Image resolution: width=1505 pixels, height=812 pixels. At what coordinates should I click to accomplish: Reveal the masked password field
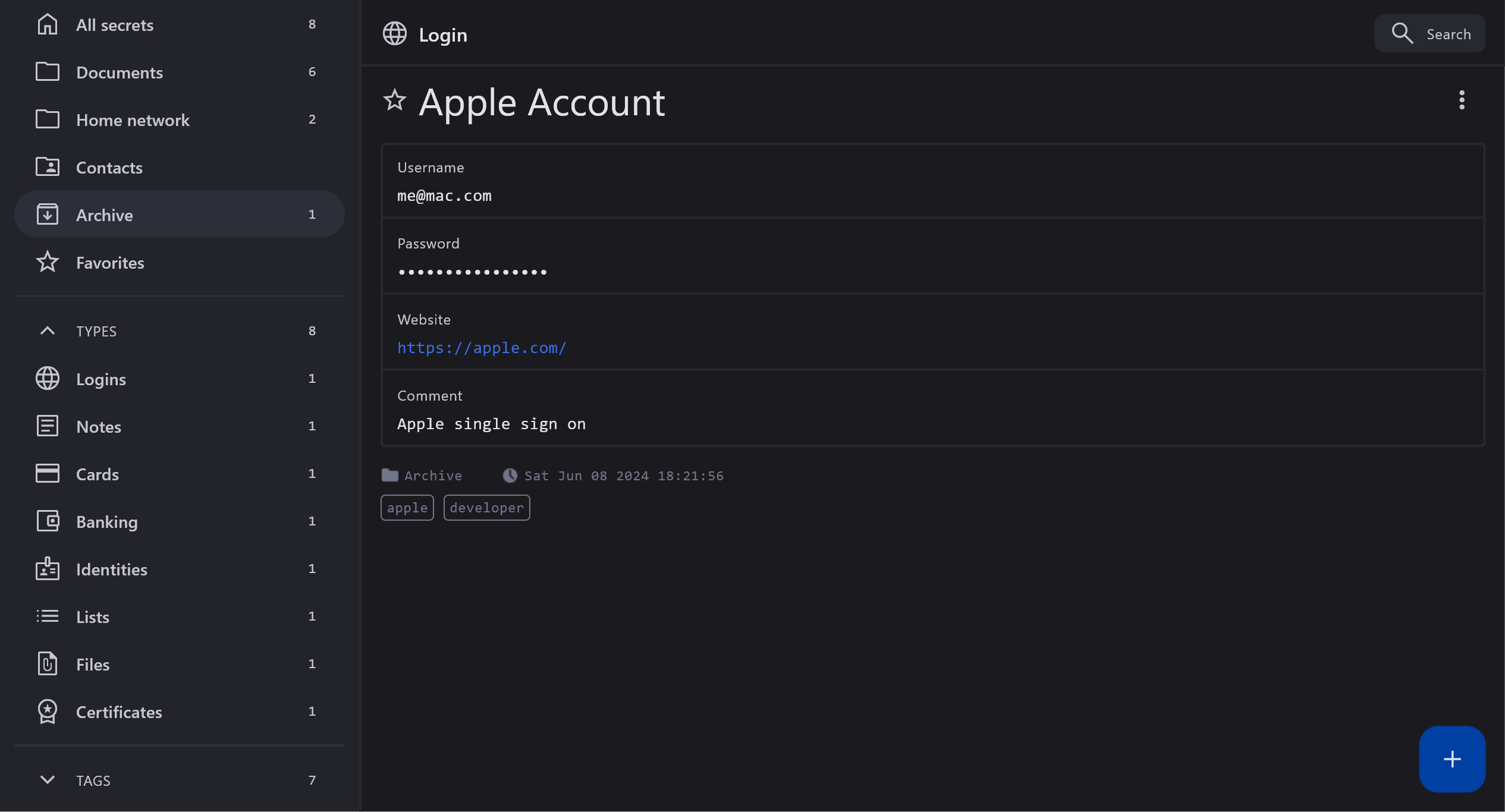[472, 272]
